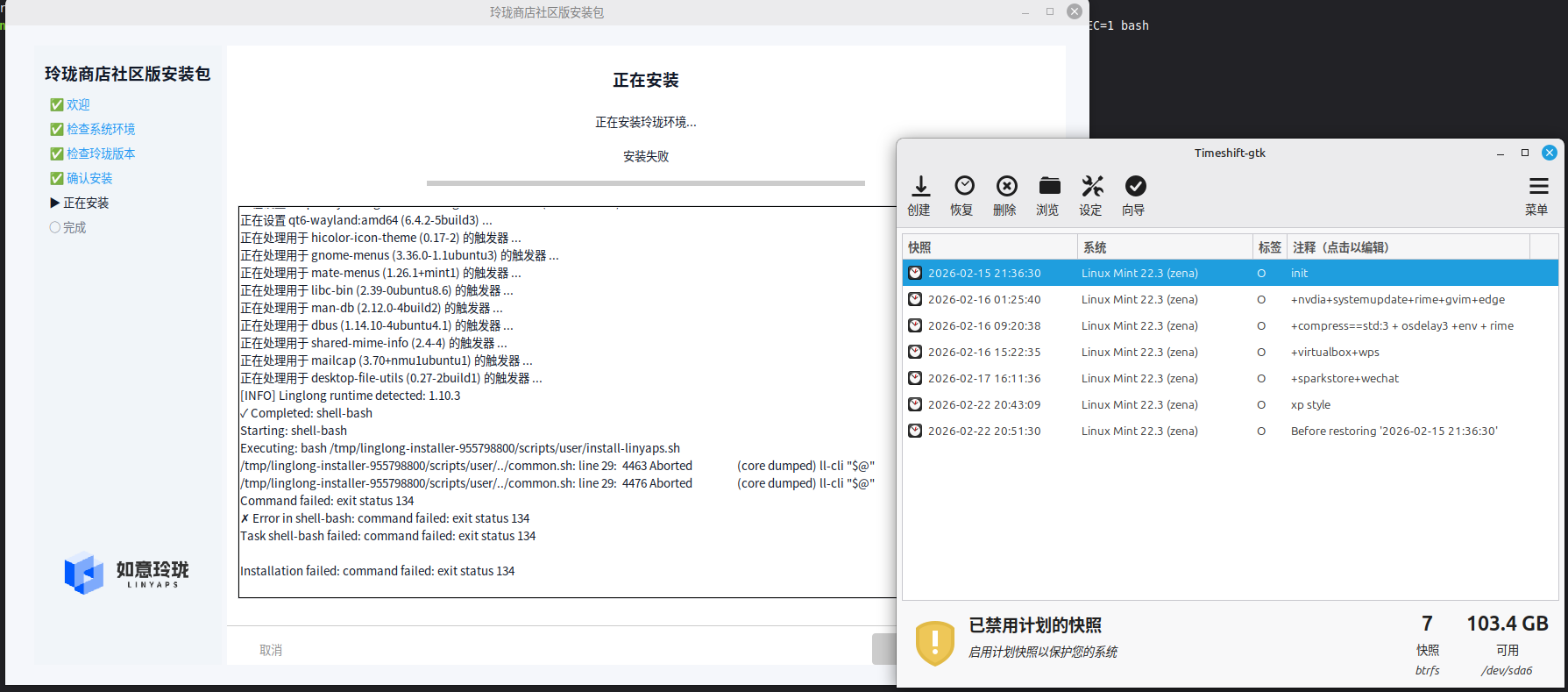
Task: Edit the '+virtualbox+wps' comment
Action: [x=1335, y=352]
